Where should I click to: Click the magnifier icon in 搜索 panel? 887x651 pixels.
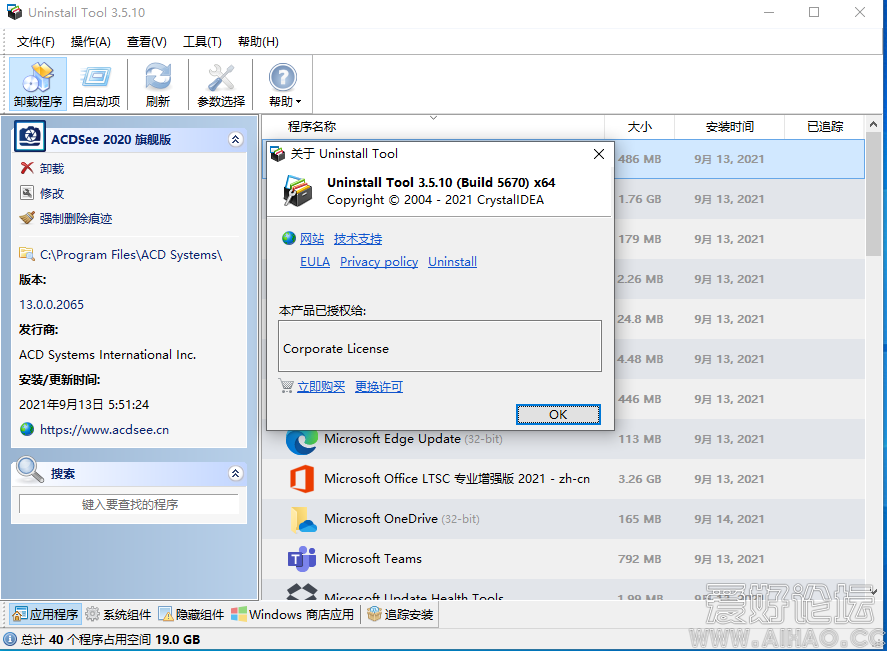(x=30, y=470)
